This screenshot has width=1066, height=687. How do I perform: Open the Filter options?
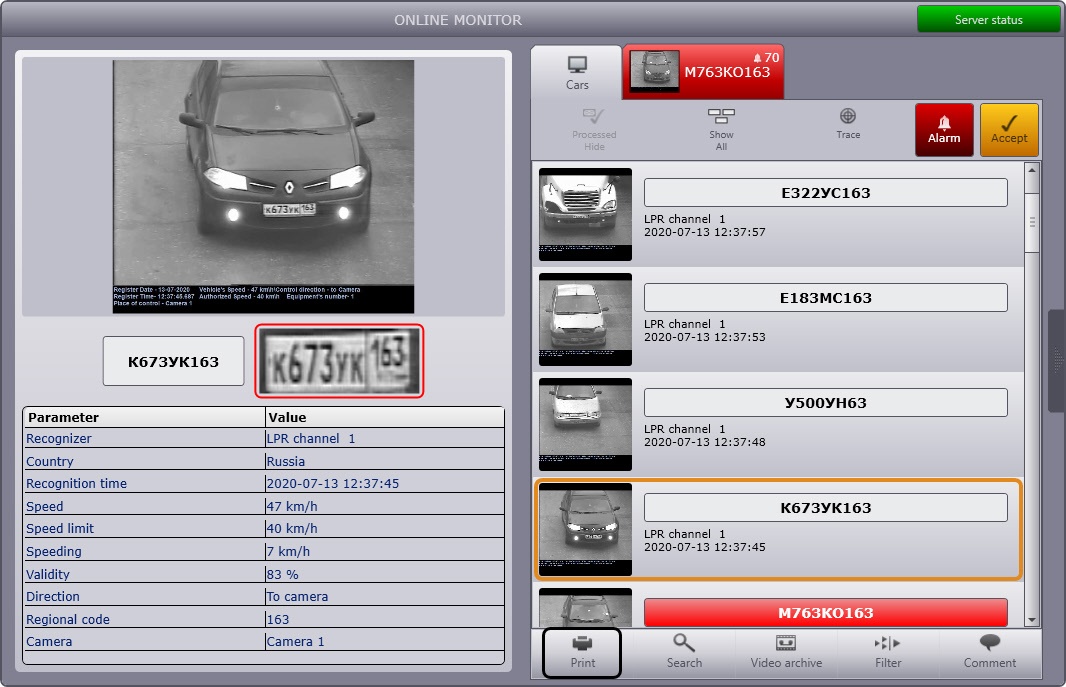(888, 651)
